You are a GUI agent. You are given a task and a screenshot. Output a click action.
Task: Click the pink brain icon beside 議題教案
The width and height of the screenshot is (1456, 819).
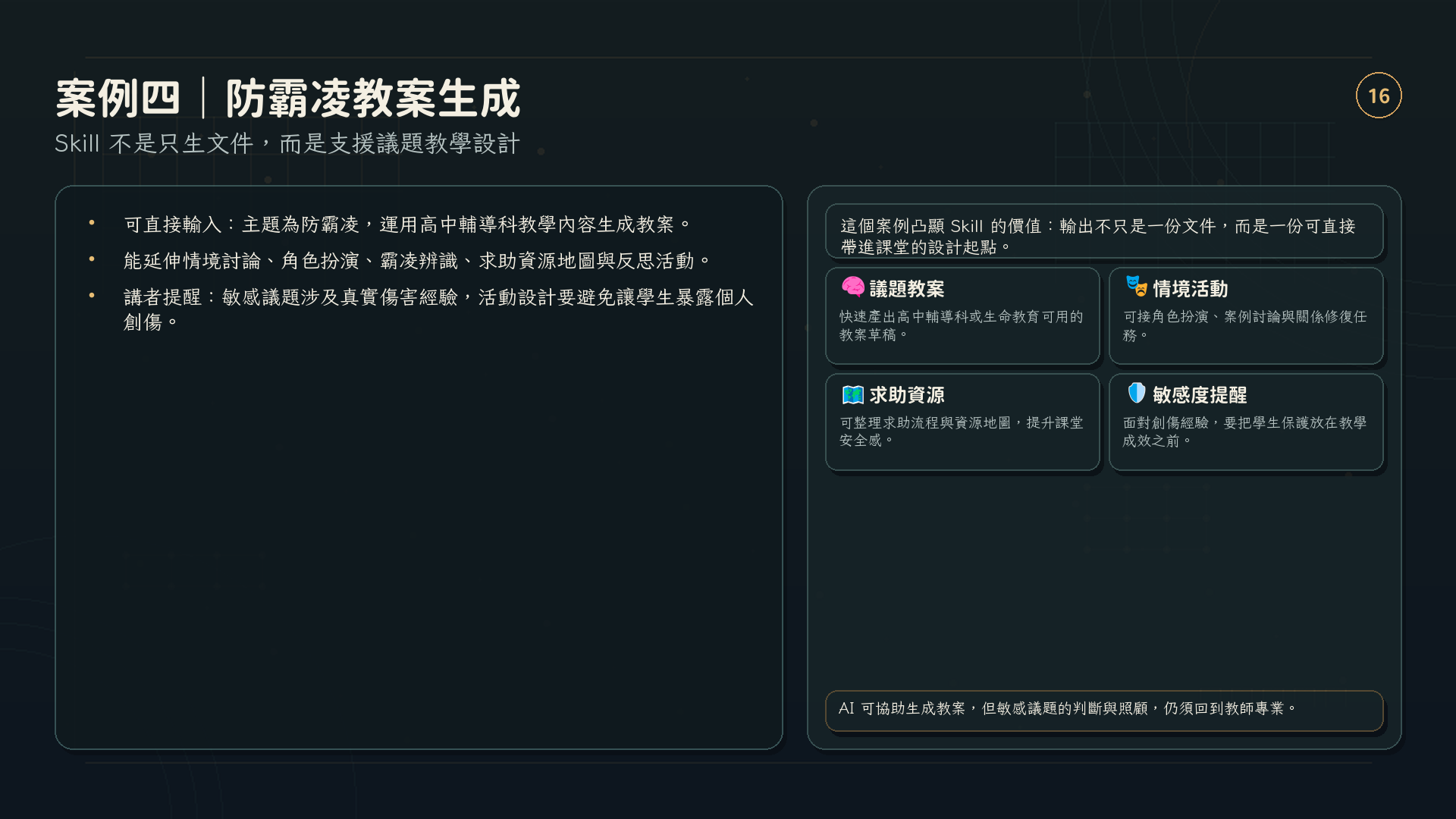[853, 287]
